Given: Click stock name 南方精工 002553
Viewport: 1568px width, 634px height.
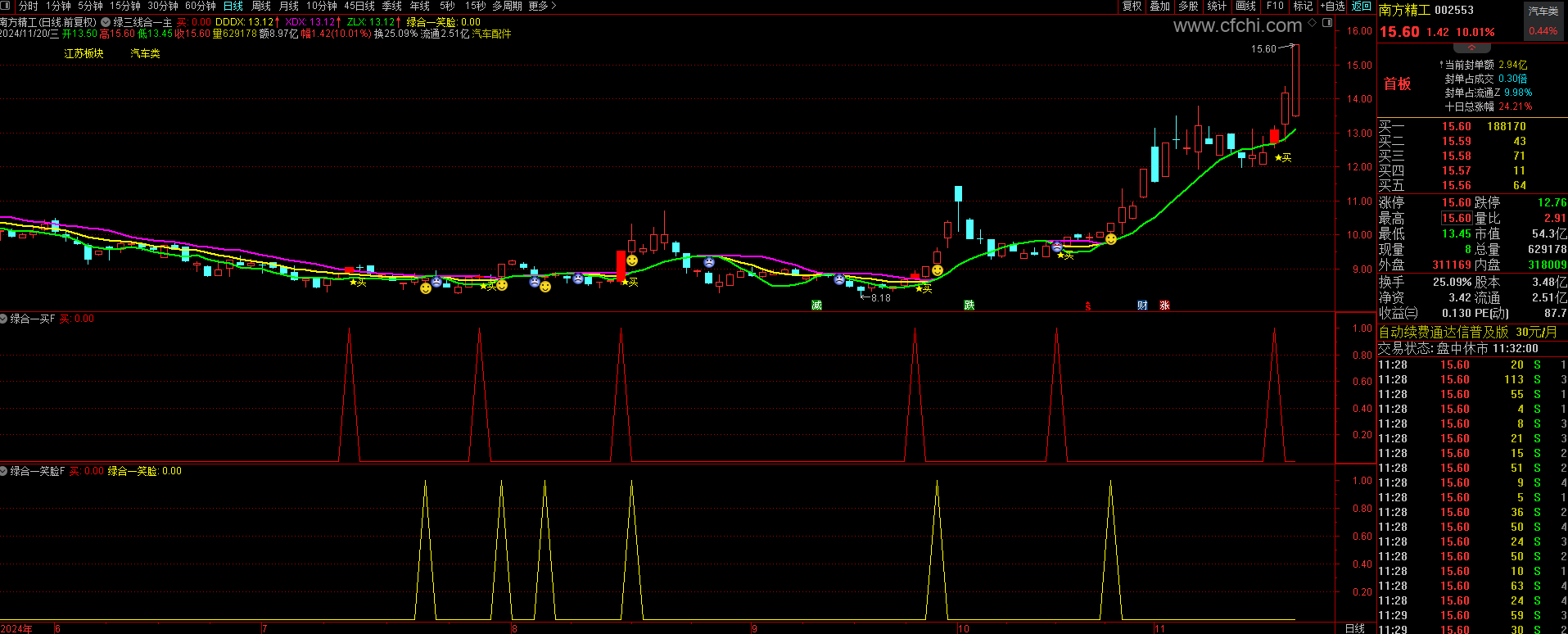Looking at the screenshot, I should tap(1426, 11).
